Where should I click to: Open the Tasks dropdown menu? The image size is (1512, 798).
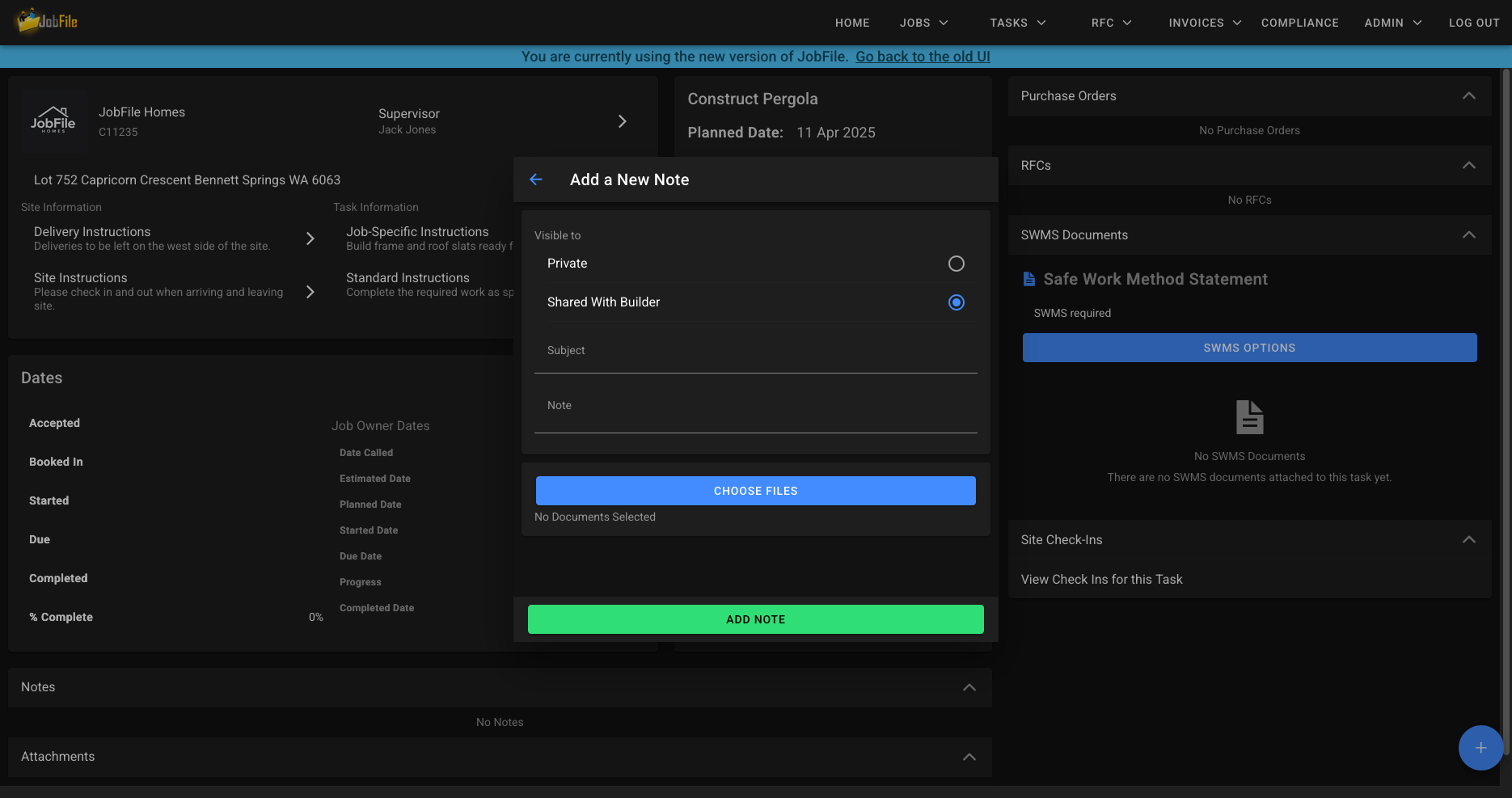coord(1018,23)
